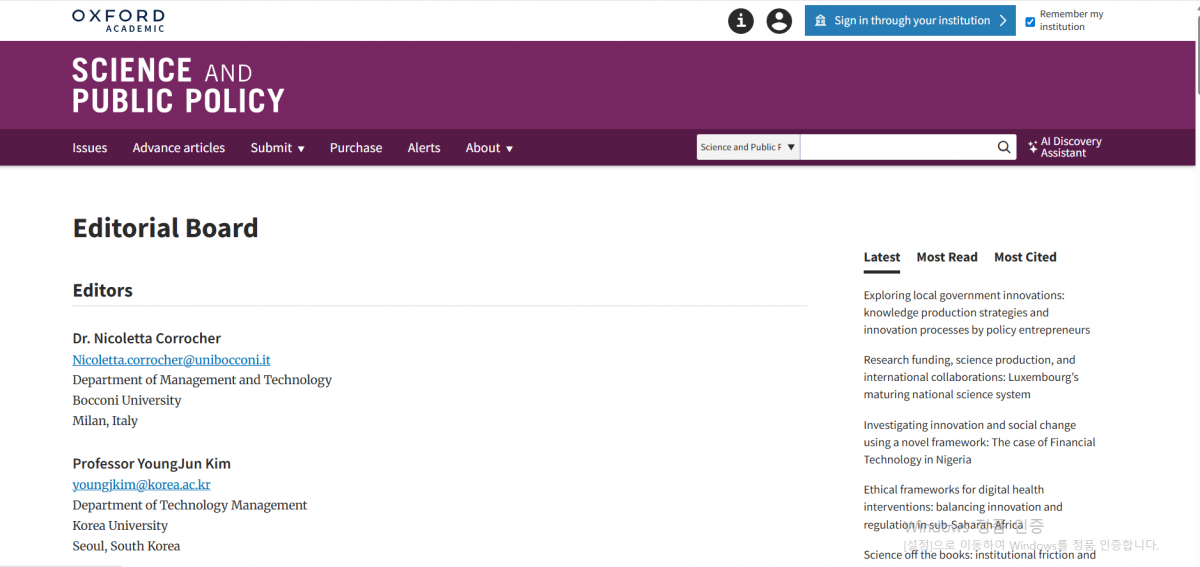Open the user account icon

tap(779, 21)
